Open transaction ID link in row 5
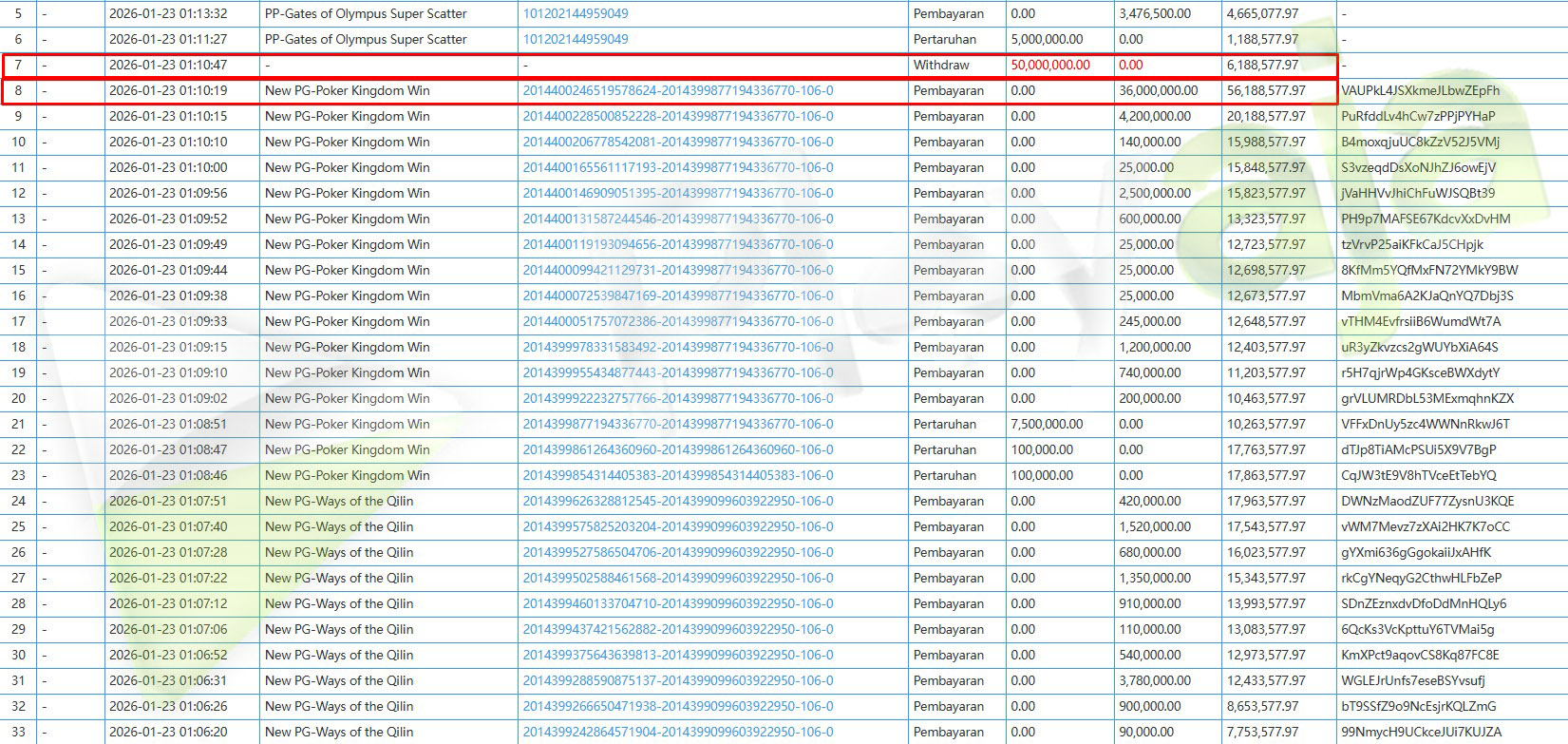The image size is (1568, 744). (576, 14)
